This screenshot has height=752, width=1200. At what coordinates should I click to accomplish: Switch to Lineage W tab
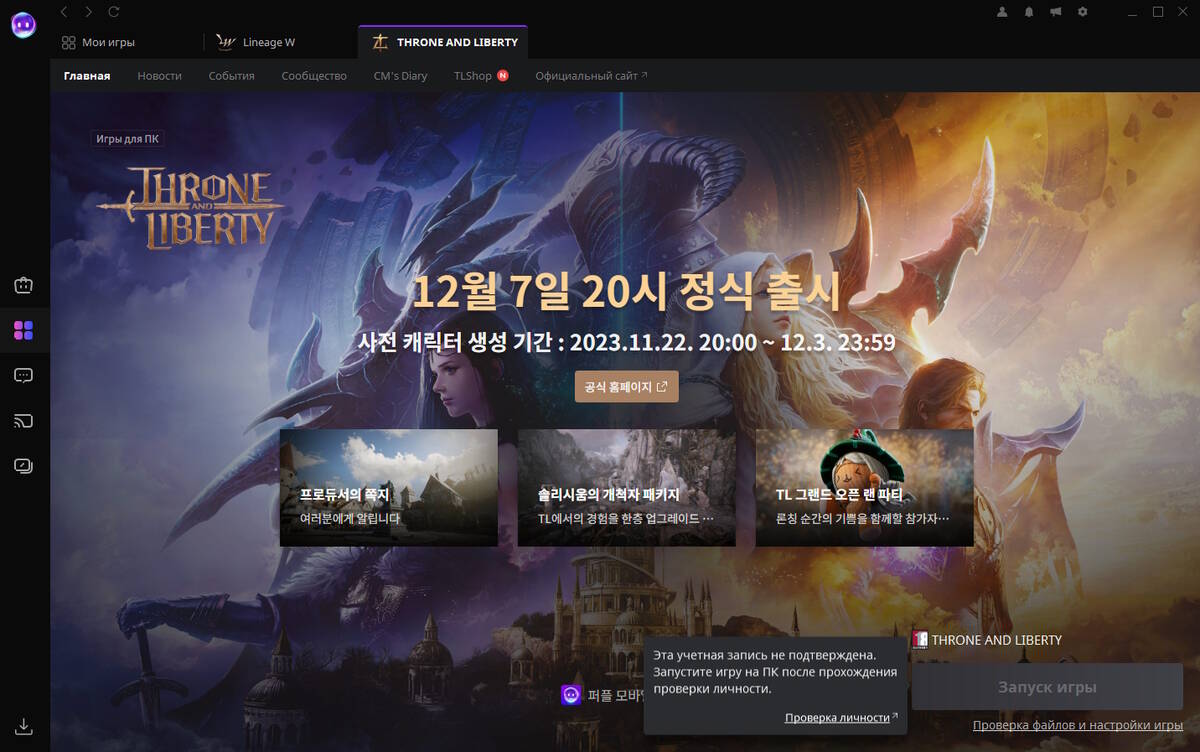coord(255,42)
